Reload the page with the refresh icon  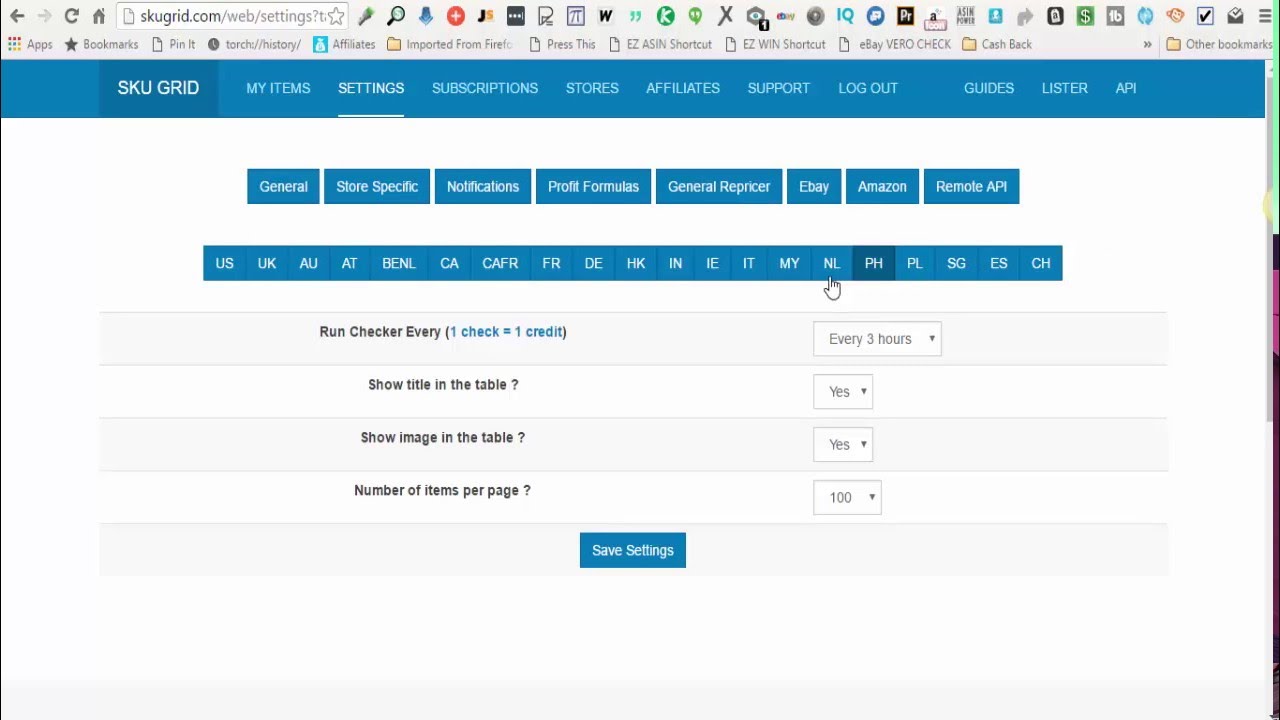[x=71, y=16]
